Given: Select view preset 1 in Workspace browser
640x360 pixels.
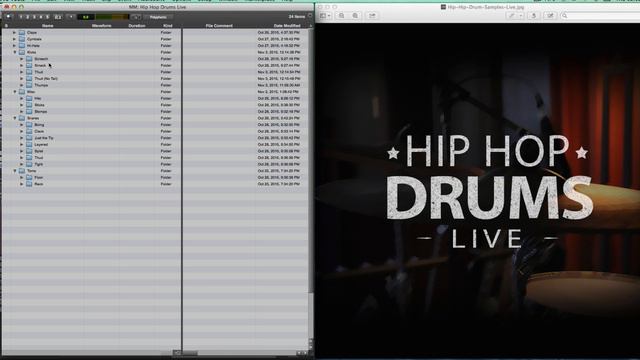Looking at the screenshot, I should click(21, 17).
